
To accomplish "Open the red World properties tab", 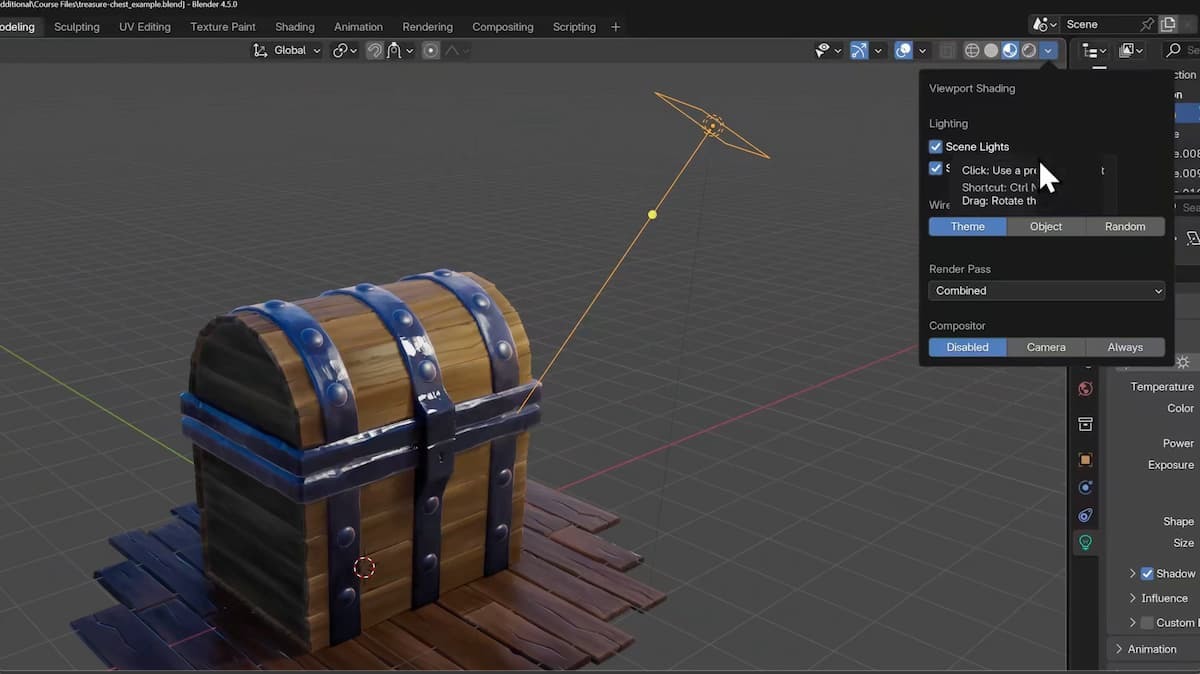I will (1086, 389).
